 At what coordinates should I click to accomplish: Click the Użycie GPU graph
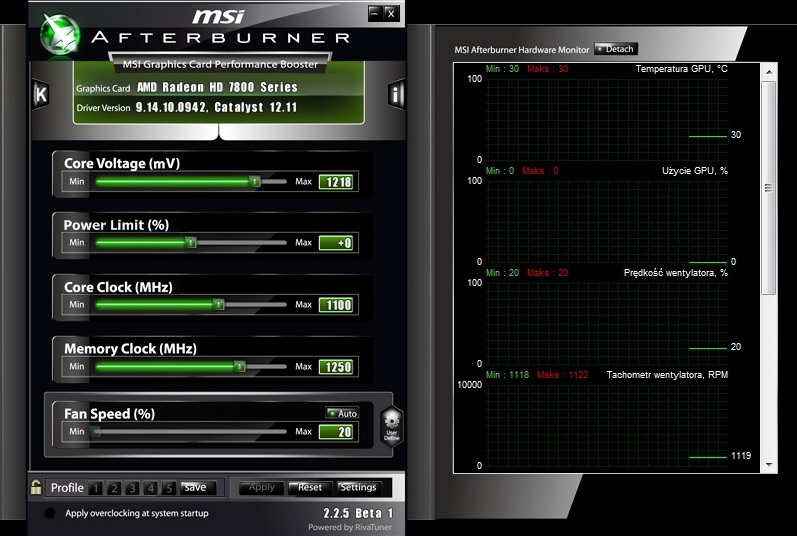607,221
